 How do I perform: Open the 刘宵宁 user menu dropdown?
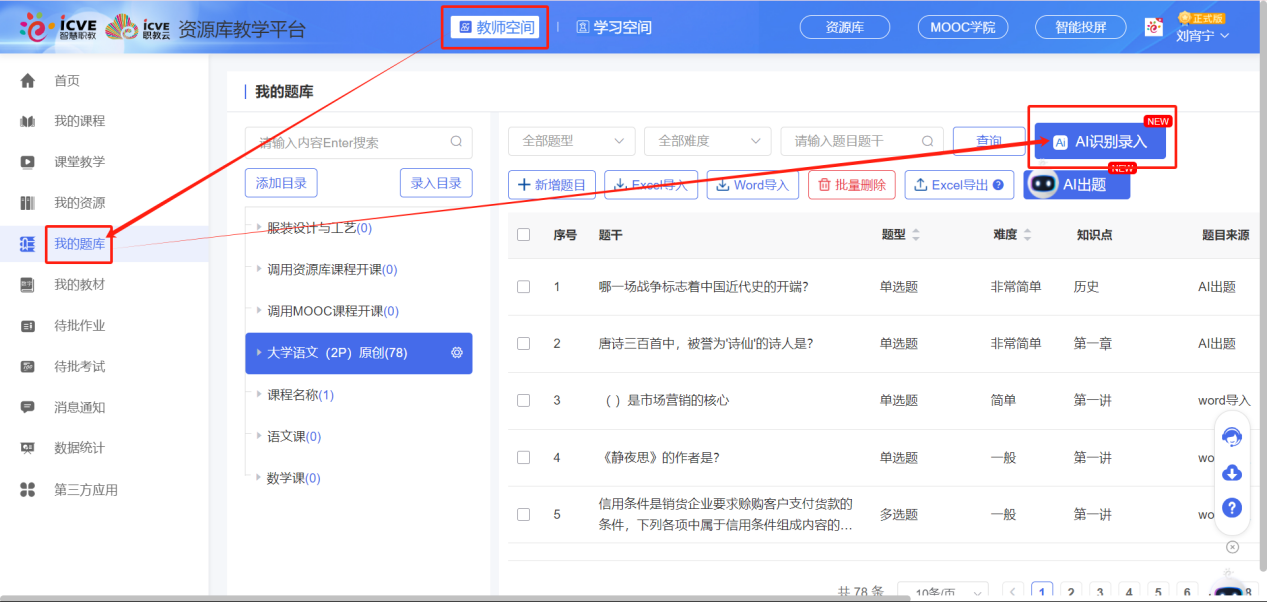pyautogui.click(x=1202, y=35)
